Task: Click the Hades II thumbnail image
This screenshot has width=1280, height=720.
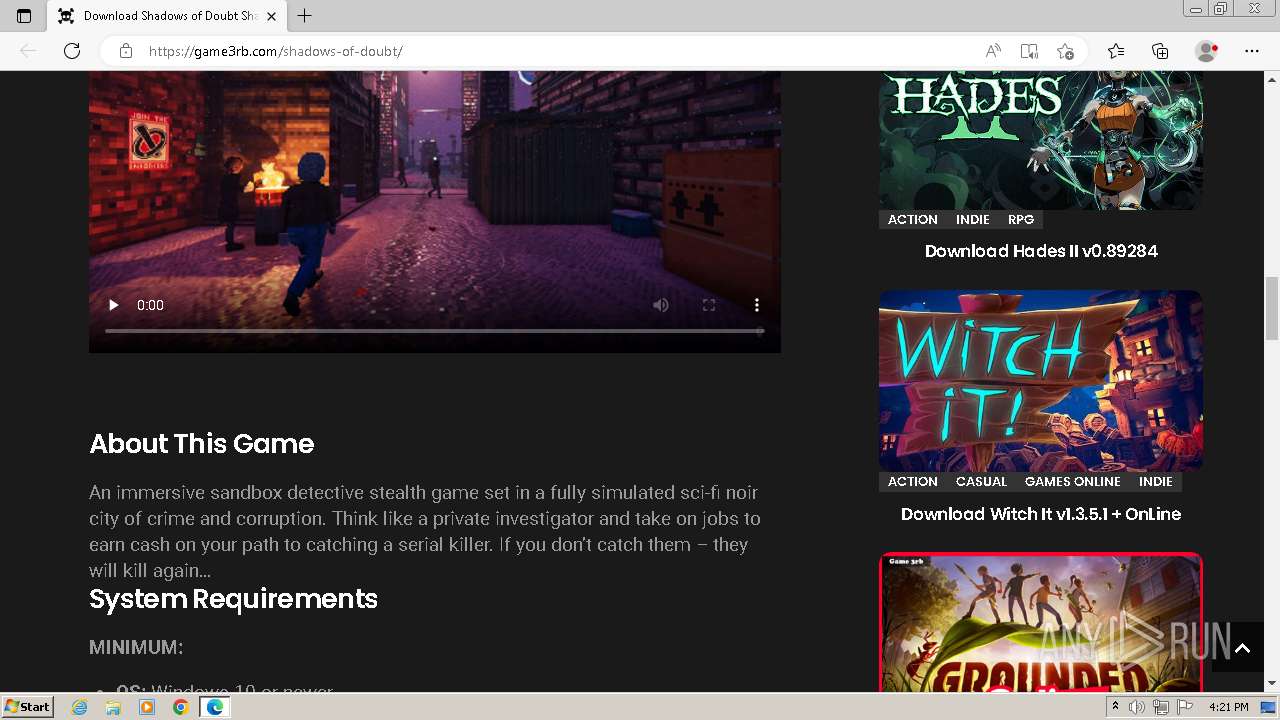Action: pyautogui.click(x=1041, y=140)
